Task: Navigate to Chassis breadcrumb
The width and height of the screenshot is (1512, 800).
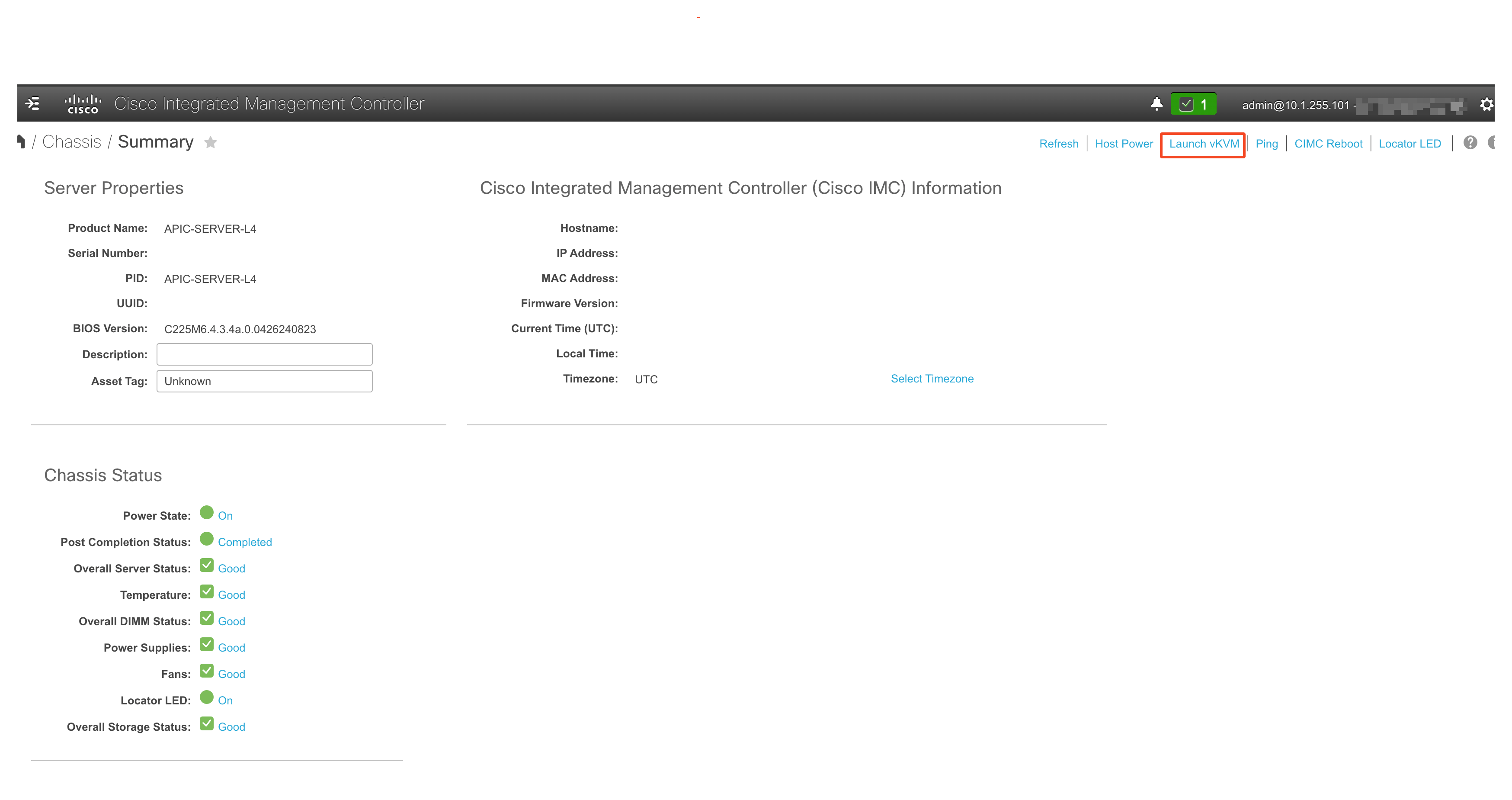Action: (72, 141)
